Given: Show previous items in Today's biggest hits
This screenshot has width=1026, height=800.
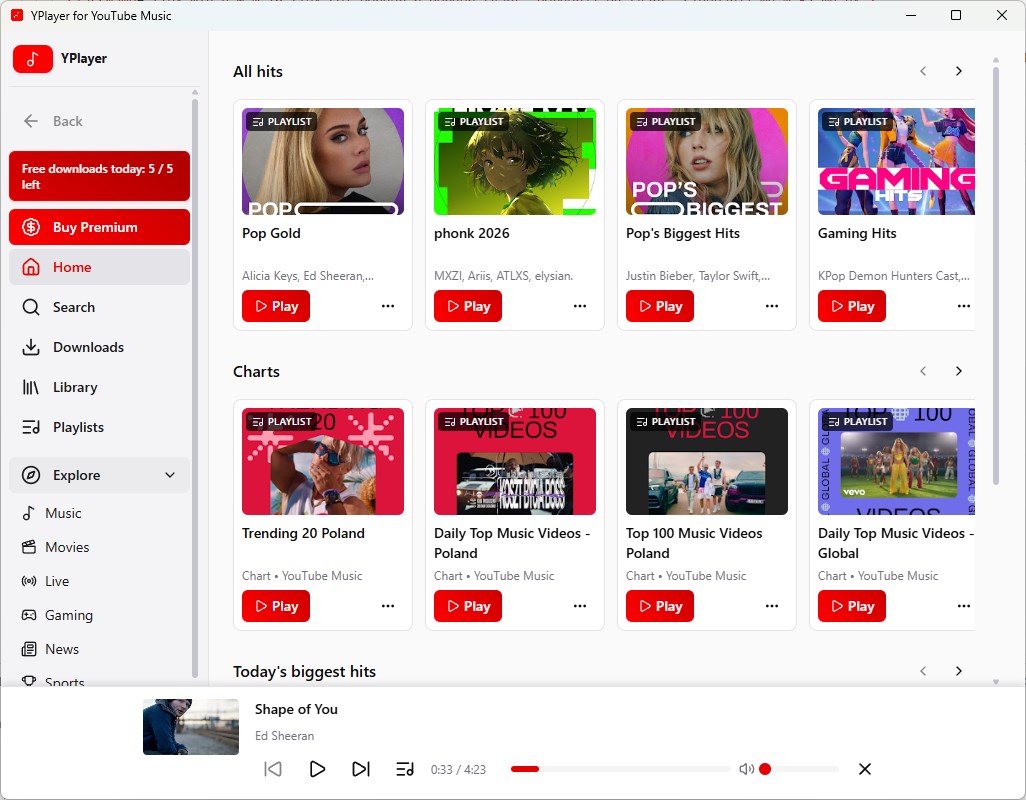Looking at the screenshot, I should tap(923, 671).
